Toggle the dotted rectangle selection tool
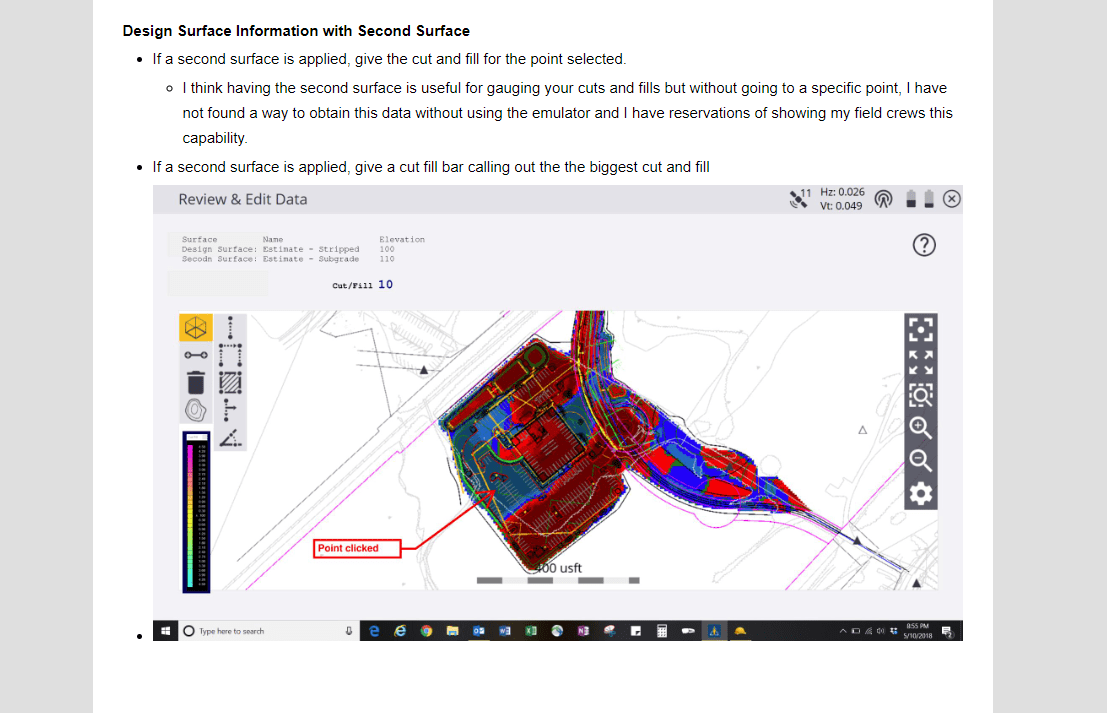 (x=230, y=355)
